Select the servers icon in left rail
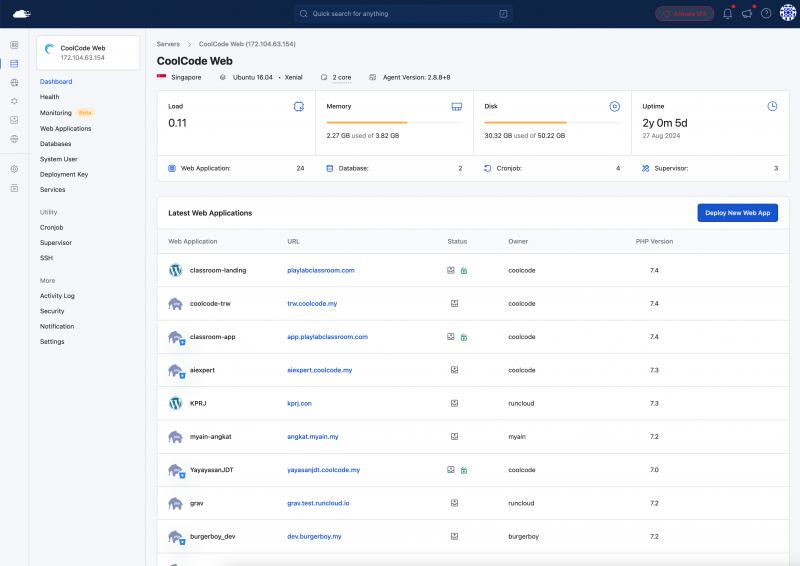Viewport: 800px width, 566px height. [x=14, y=64]
